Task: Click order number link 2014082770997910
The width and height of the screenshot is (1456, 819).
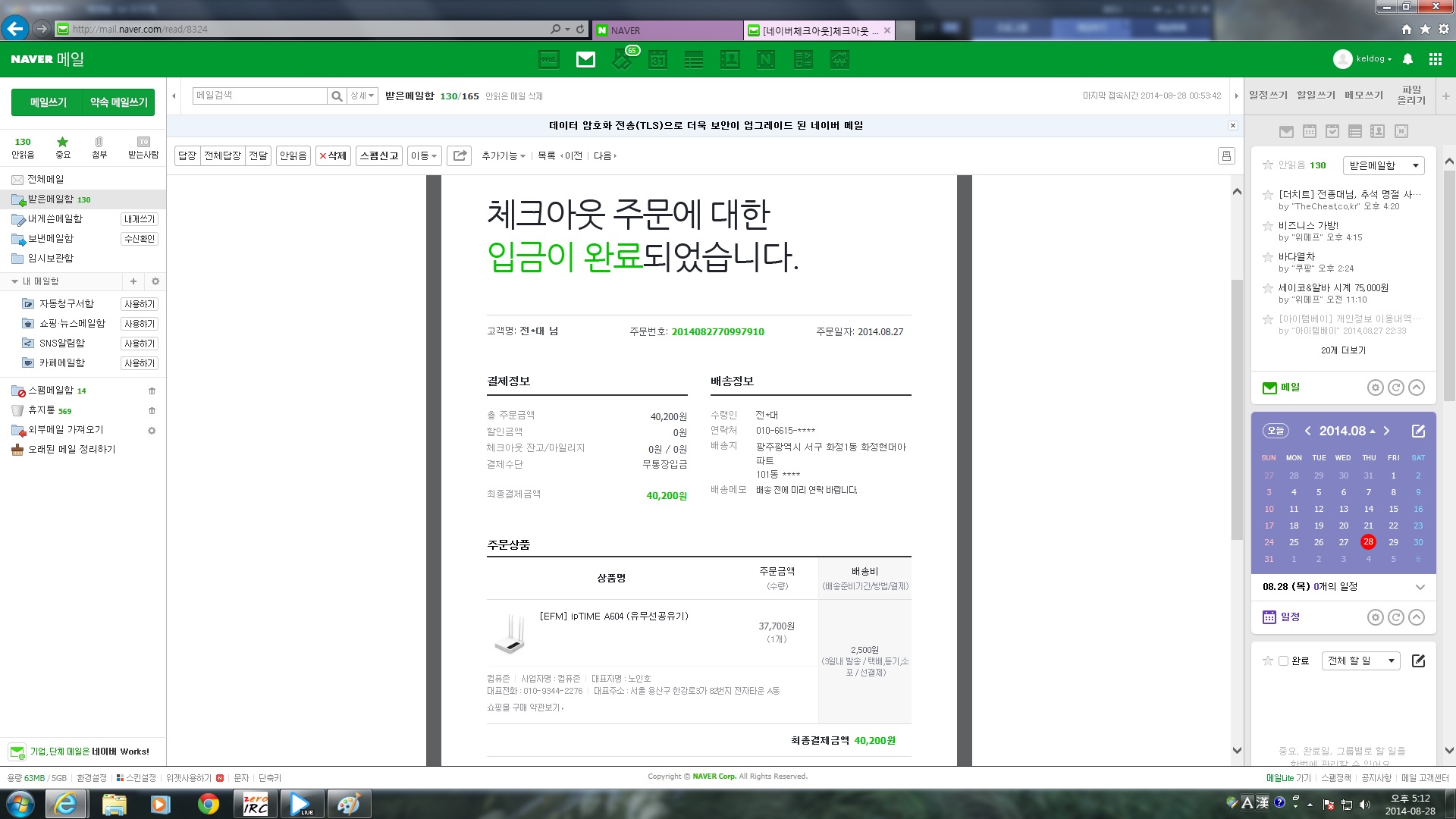Action: tap(717, 332)
